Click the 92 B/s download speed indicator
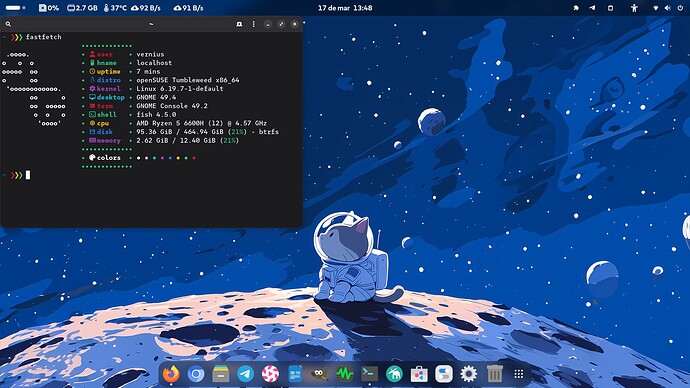690x388 pixels. [146, 8]
